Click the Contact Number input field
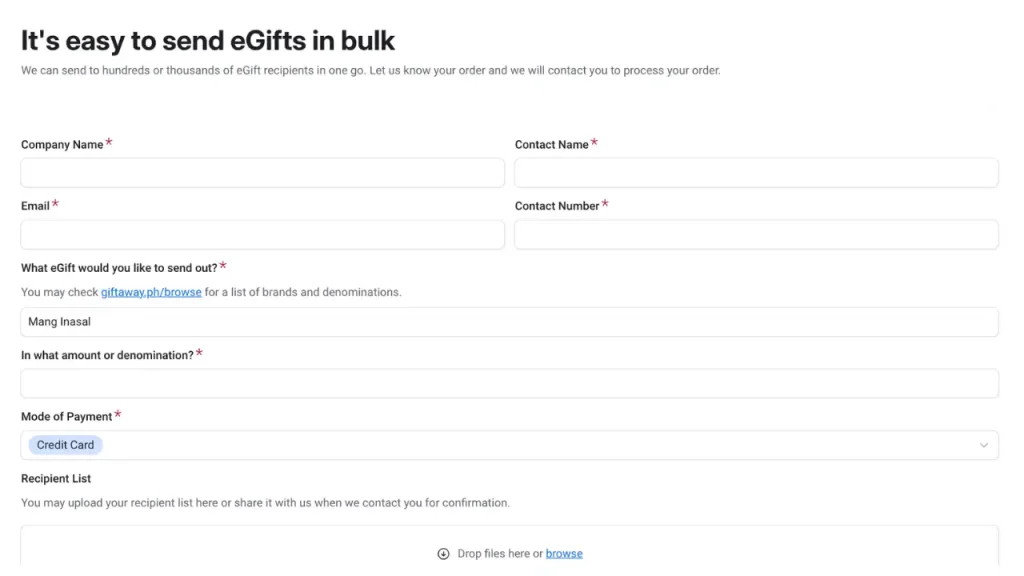Image resolution: width=1024 pixels, height=576 pixels. (x=756, y=234)
